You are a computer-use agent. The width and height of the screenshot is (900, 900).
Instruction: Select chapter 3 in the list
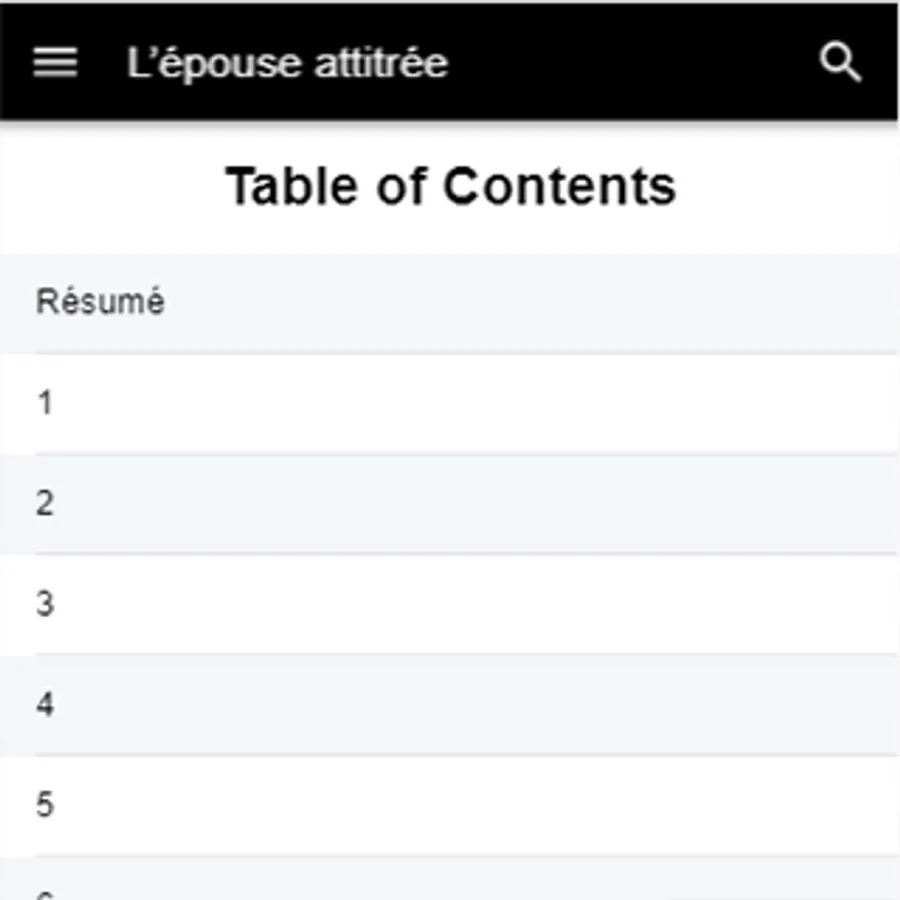click(450, 604)
